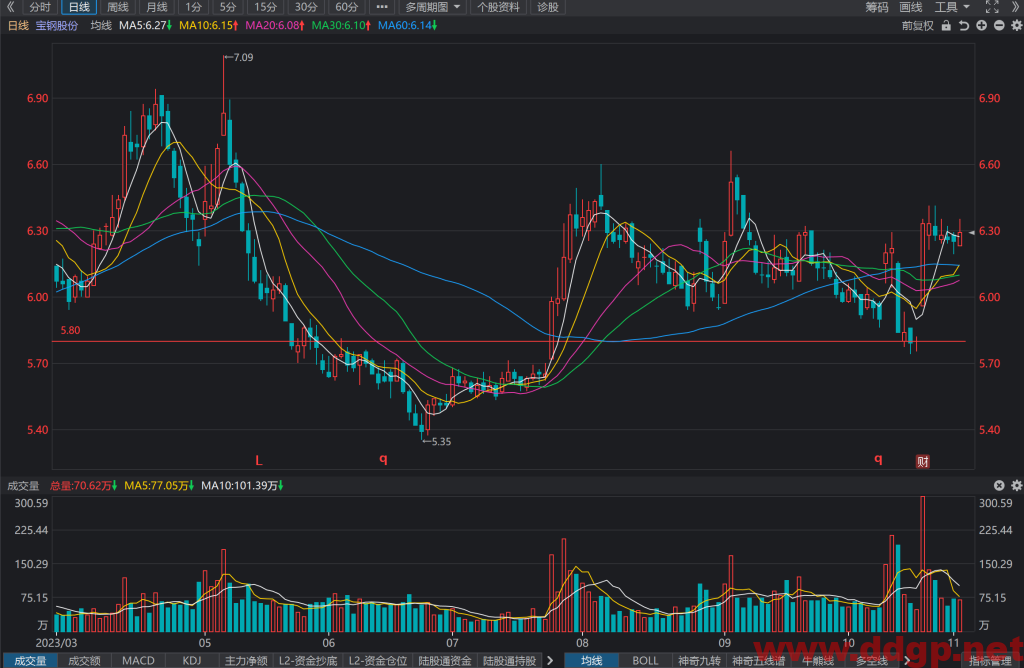Switch to 30分 minute chart

click(x=306, y=7)
